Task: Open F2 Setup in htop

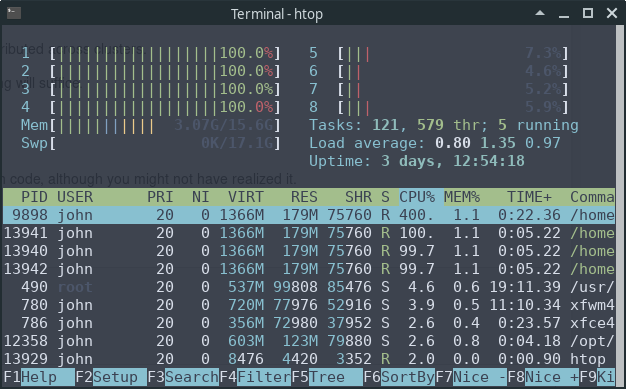Action: tap(111, 377)
